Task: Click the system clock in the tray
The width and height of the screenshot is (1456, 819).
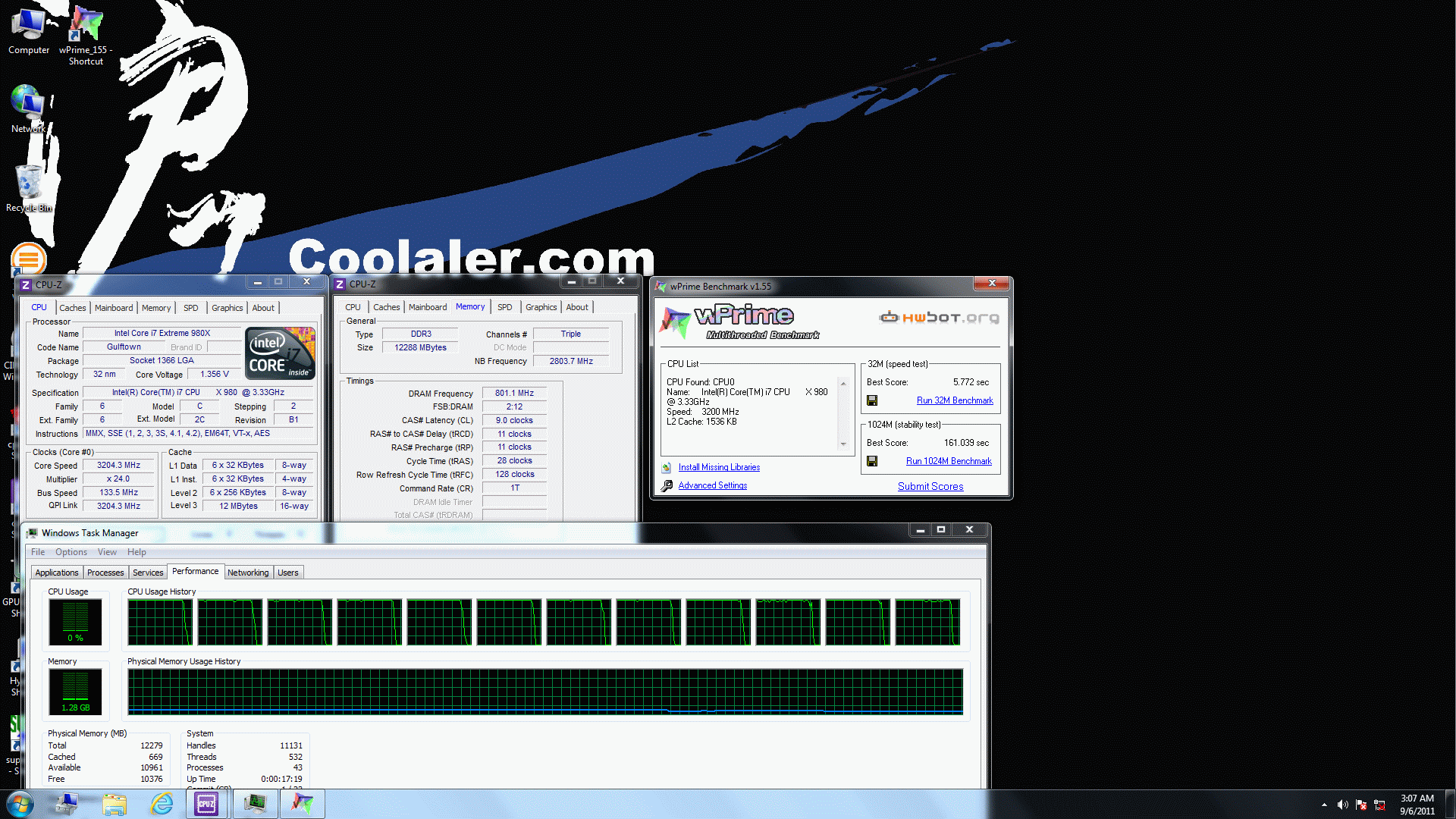Action: [x=1417, y=805]
